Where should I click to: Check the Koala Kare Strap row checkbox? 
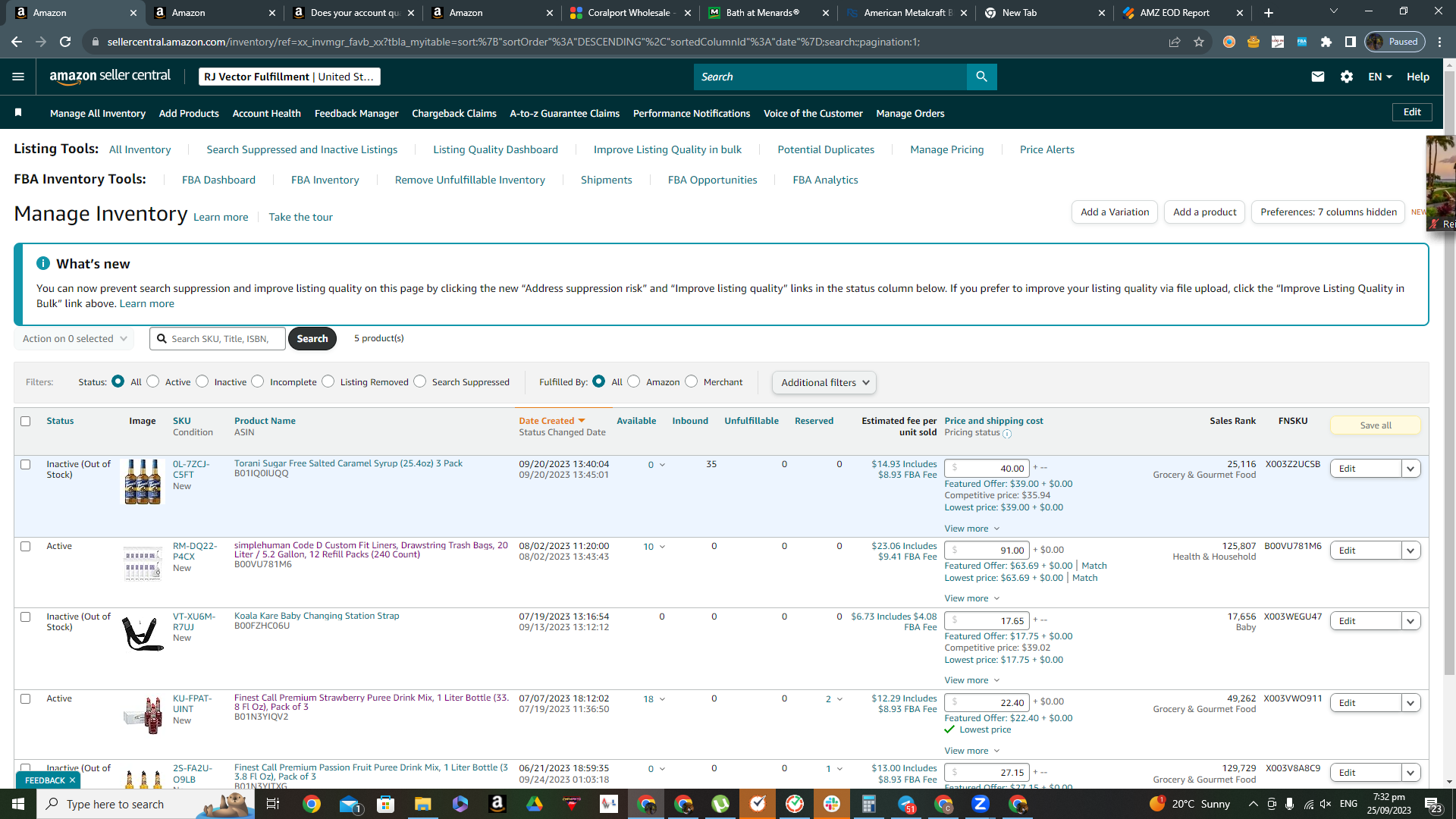[26, 617]
